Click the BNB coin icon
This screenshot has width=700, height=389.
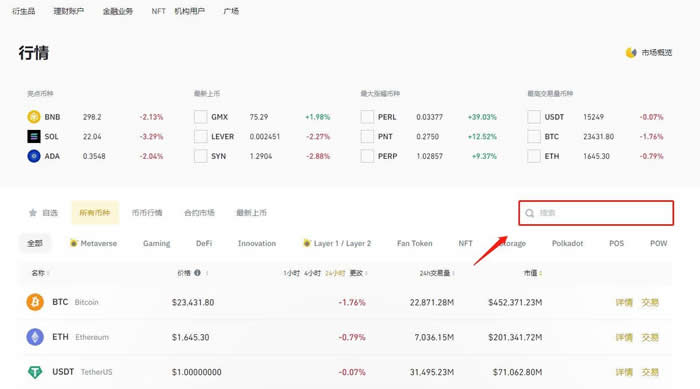(33, 117)
